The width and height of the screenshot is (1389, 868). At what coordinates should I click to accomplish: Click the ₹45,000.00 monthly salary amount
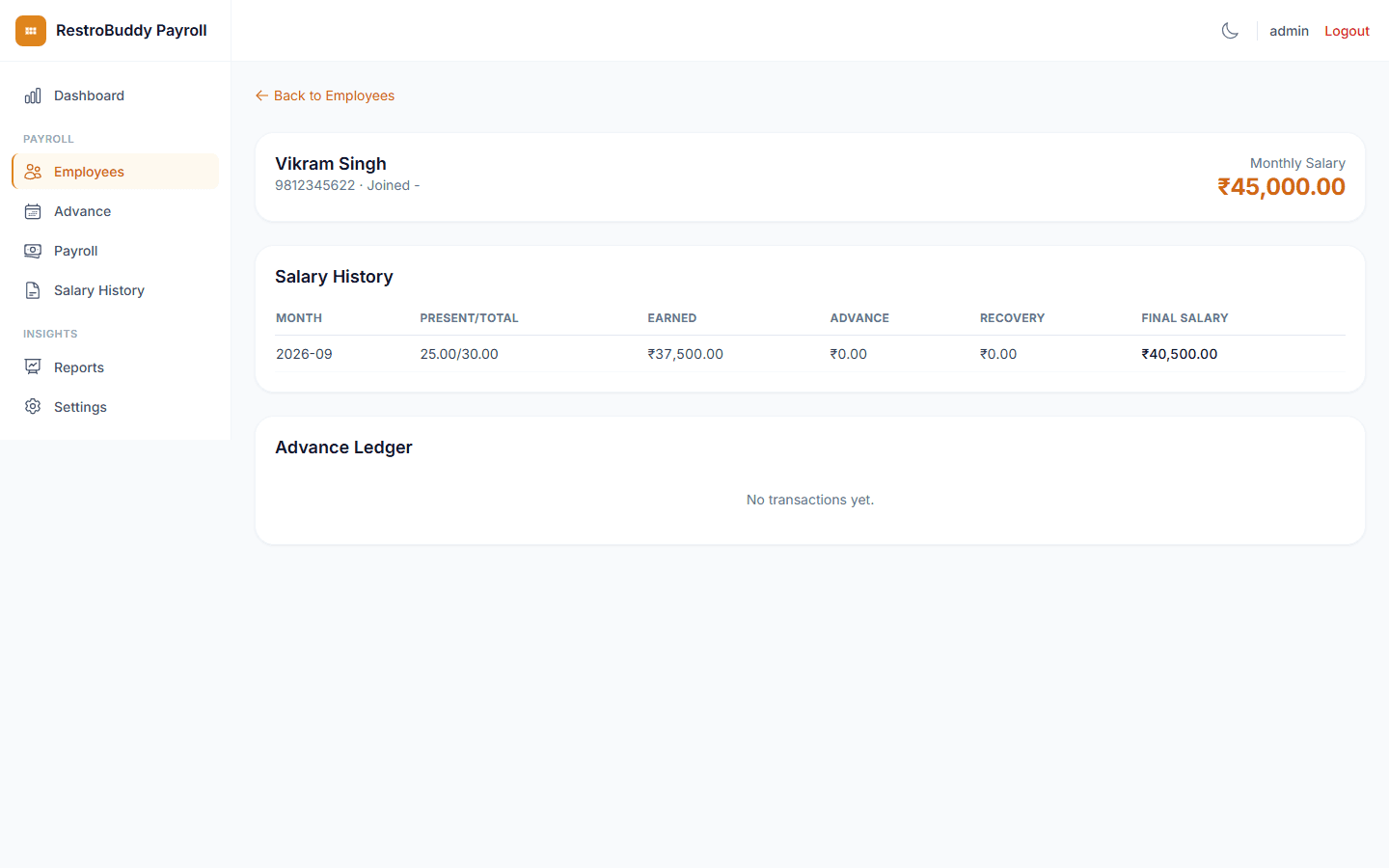[1281, 187]
